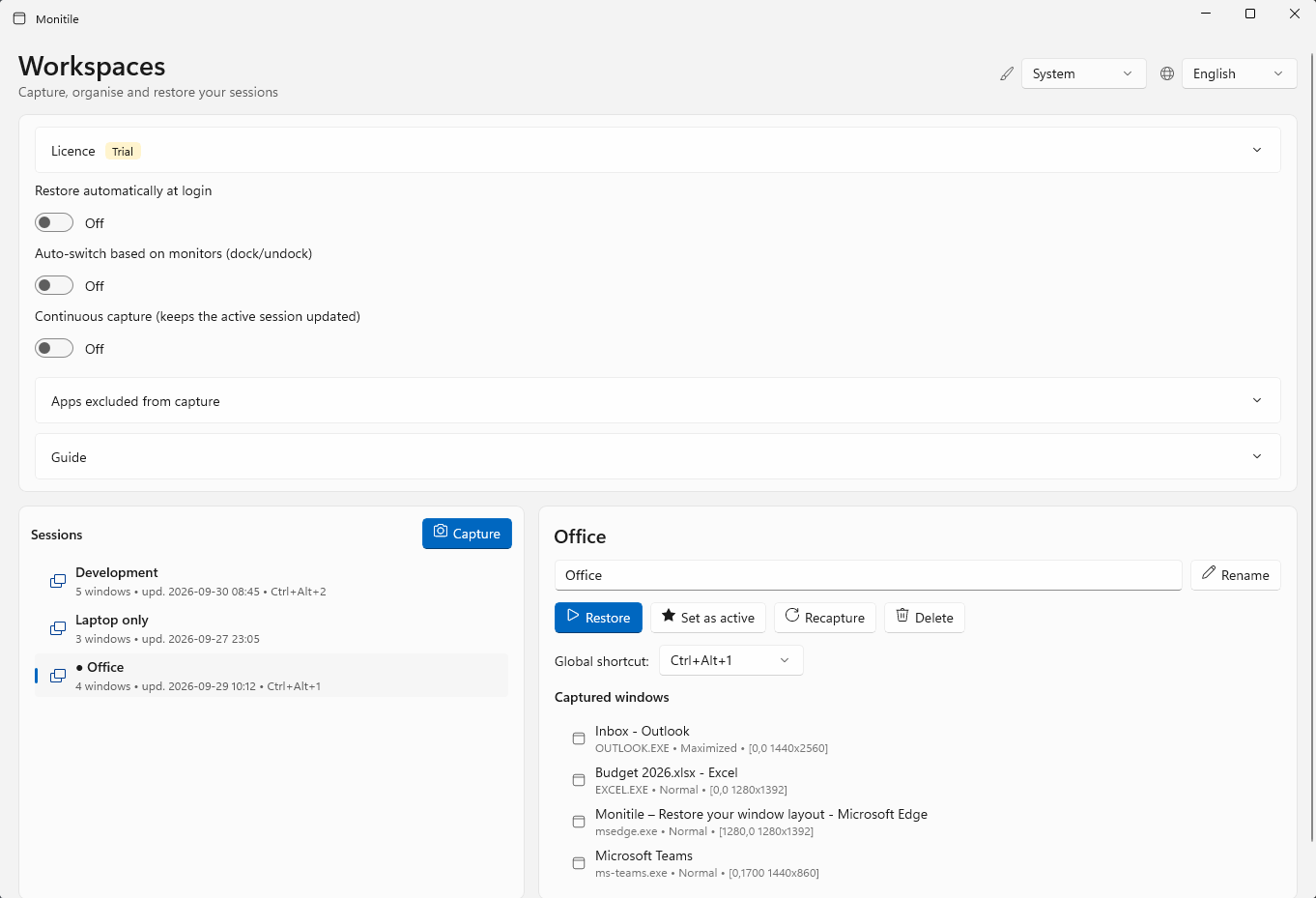
Task: Select the Microsoft Teams captured window
Action: [918, 863]
